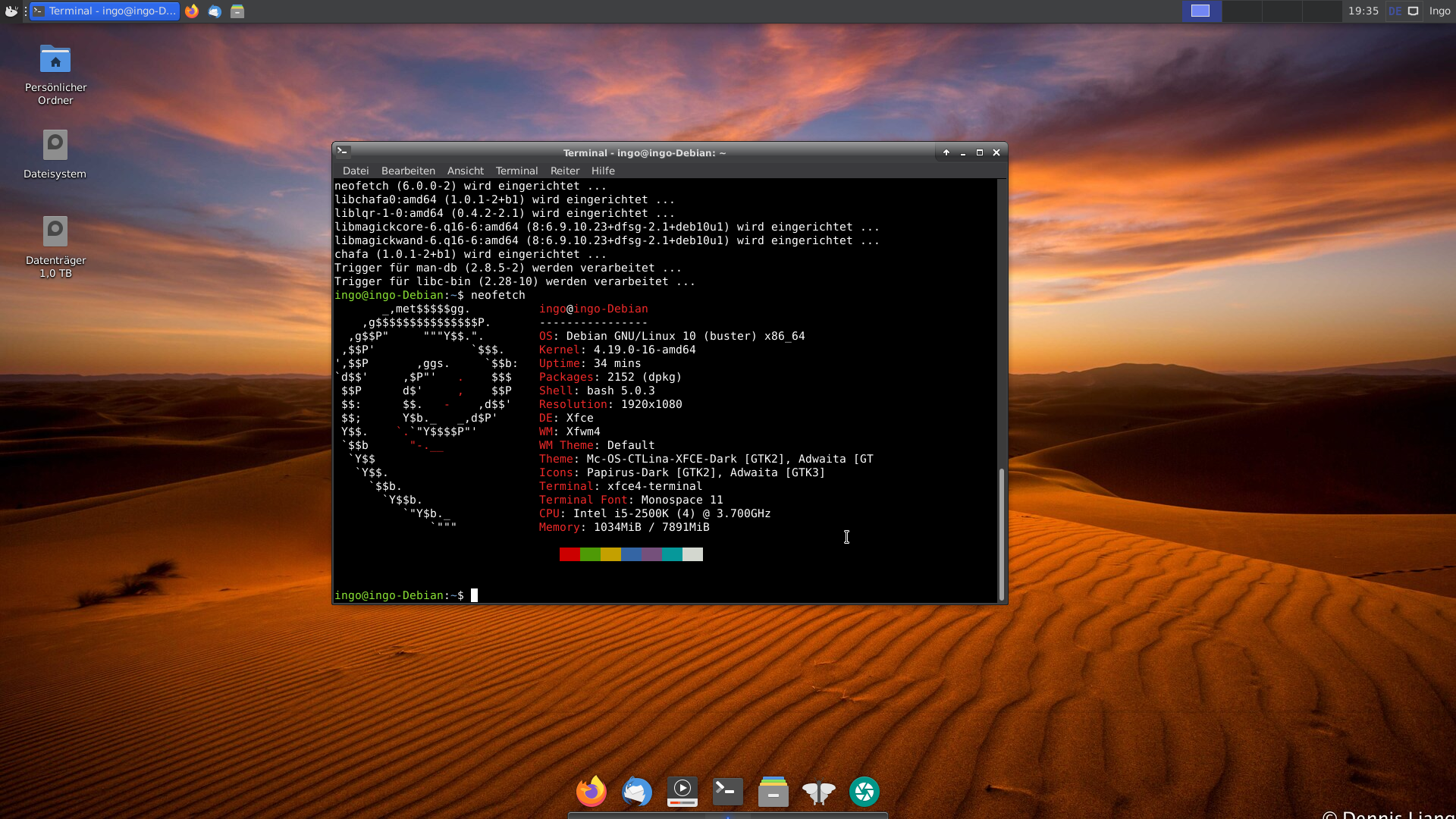The width and height of the screenshot is (1456, 819).
Task: Launch Thunderbird mail from the dock
Action: 636,792
